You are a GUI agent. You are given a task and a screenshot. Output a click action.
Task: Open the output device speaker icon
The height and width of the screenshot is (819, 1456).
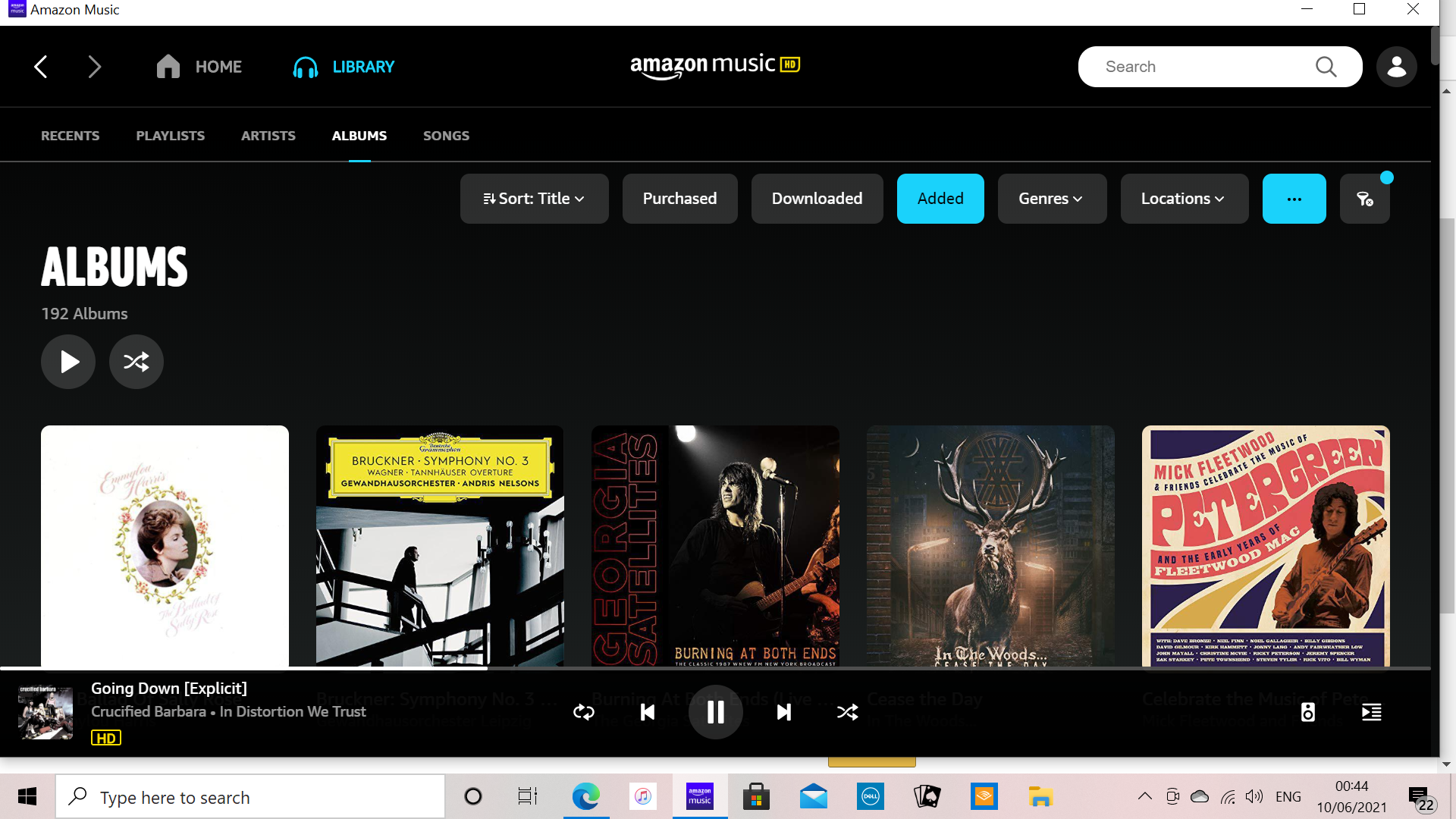1308,712
